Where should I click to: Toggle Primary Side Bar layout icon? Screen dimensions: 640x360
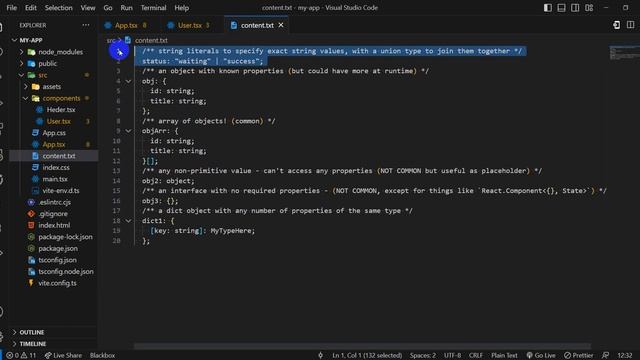[548, 8]
